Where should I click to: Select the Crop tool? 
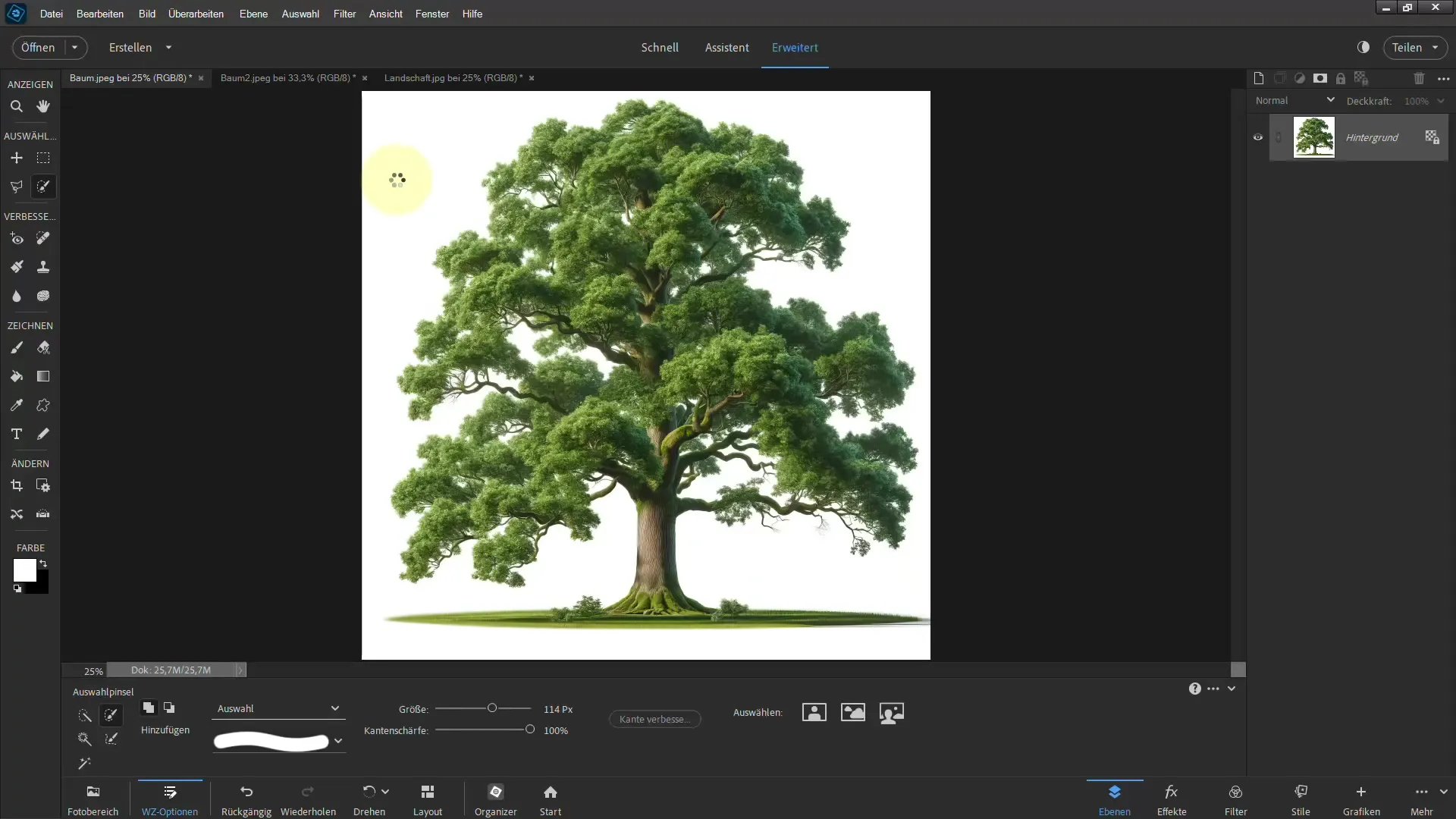[x=16, y=485]
